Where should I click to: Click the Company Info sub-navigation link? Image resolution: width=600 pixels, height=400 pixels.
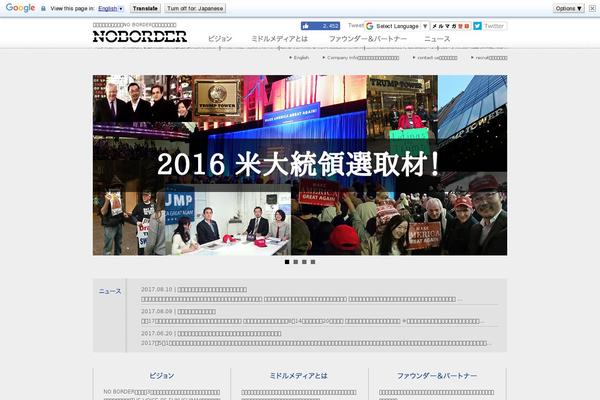click(361, 57)
